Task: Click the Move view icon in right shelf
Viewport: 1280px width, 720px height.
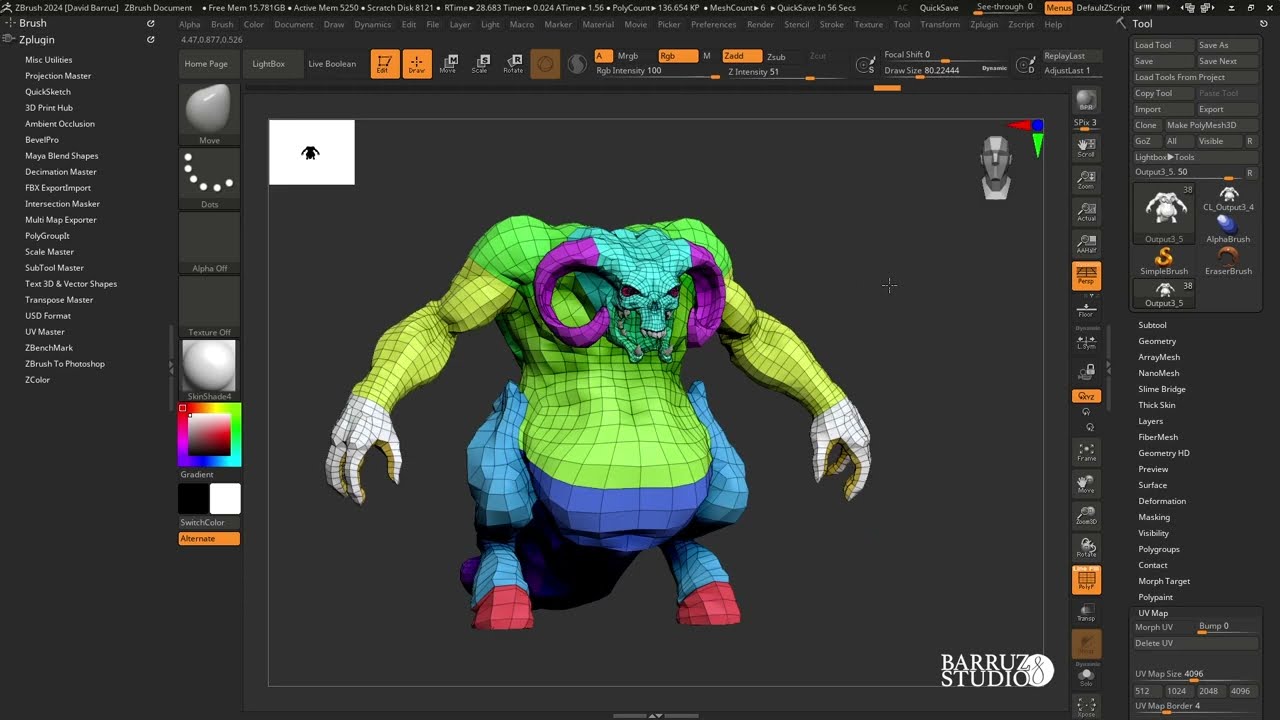Action: point(1086,484)
